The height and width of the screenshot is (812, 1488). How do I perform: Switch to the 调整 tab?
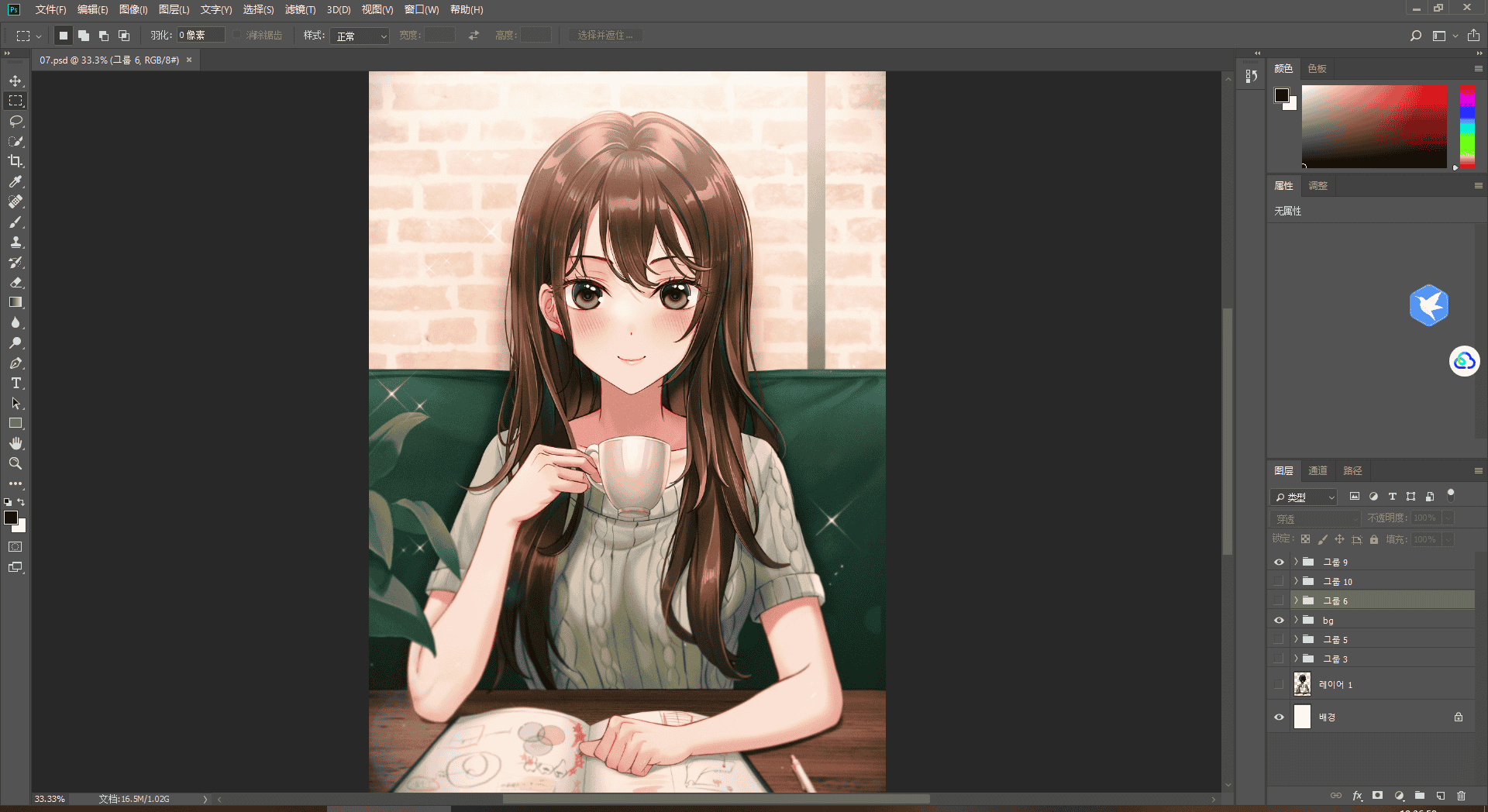point(1317,185)
